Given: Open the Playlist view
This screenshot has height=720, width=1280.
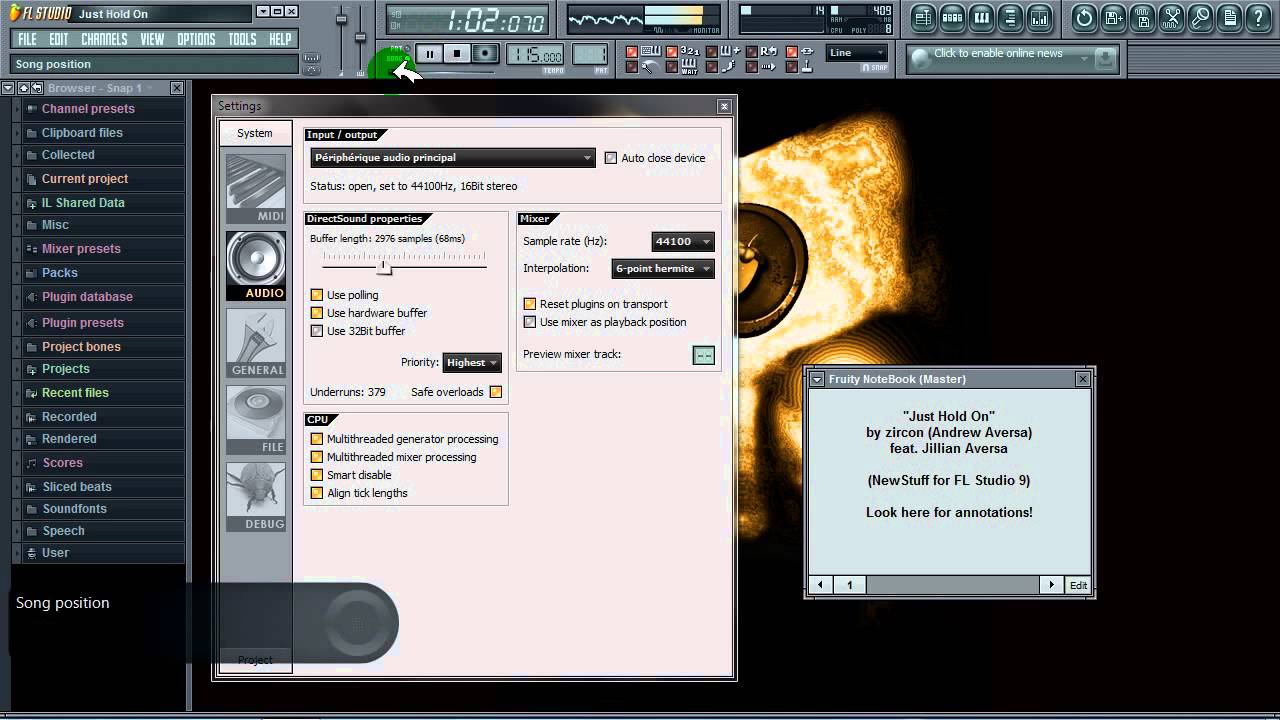Looking at the screenshot, I should [923, 18].
